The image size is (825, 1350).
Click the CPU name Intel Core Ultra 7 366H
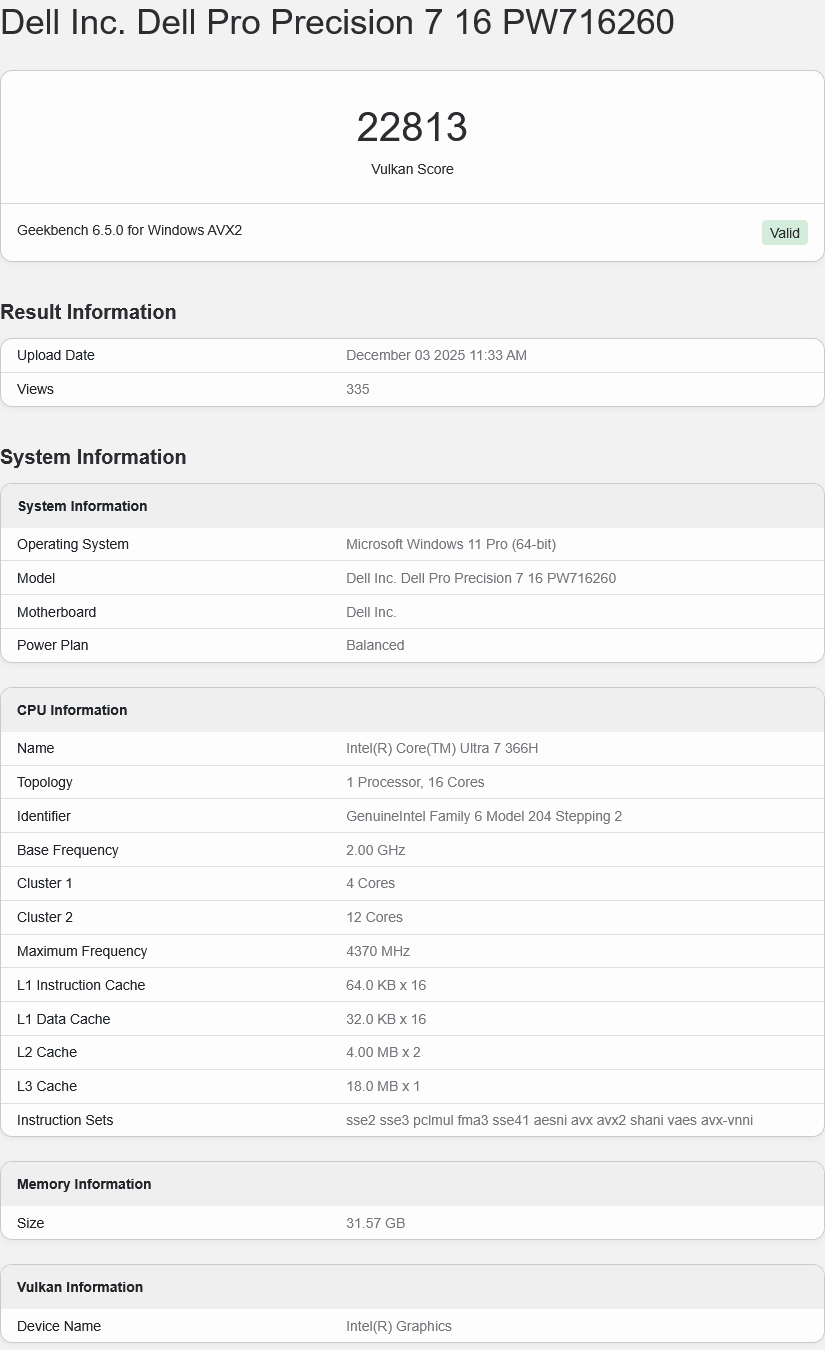[442, 749]
